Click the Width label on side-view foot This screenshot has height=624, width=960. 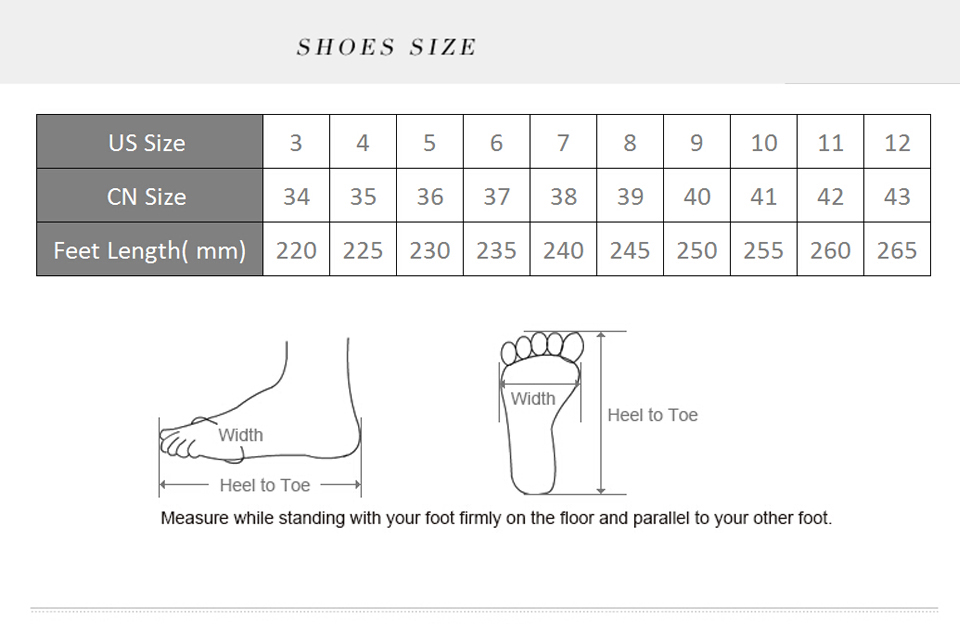[x=241, y=435]
